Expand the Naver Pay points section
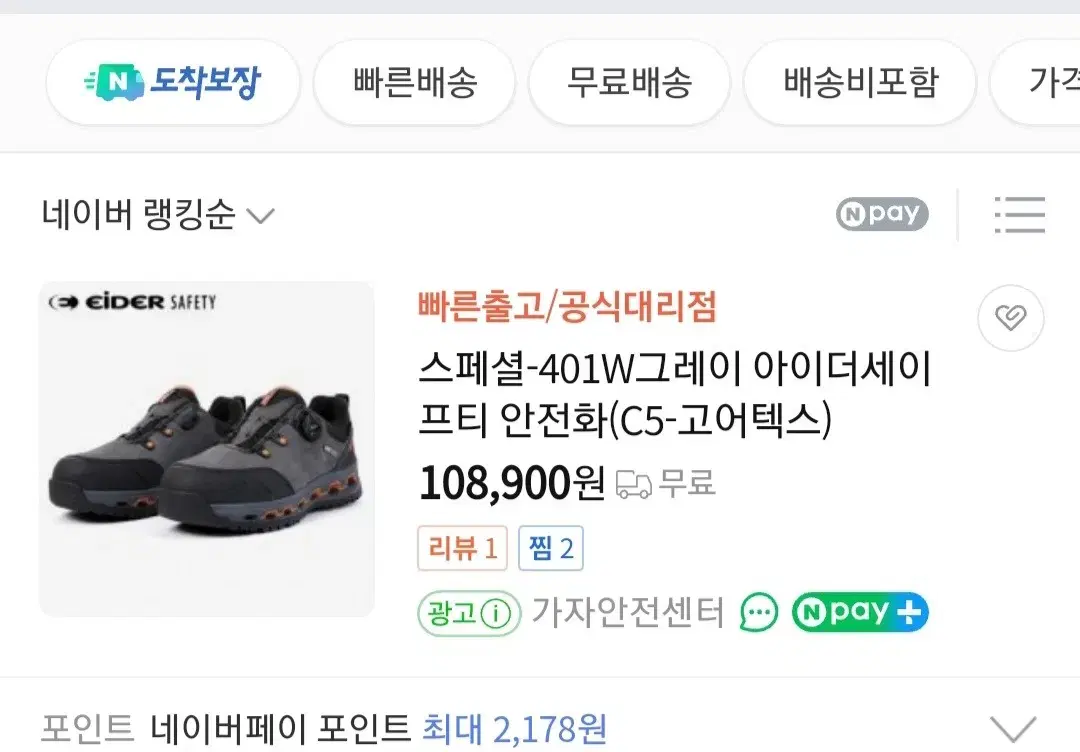The width and height of the screenshot is (1080, 752). pos(1012,729)
